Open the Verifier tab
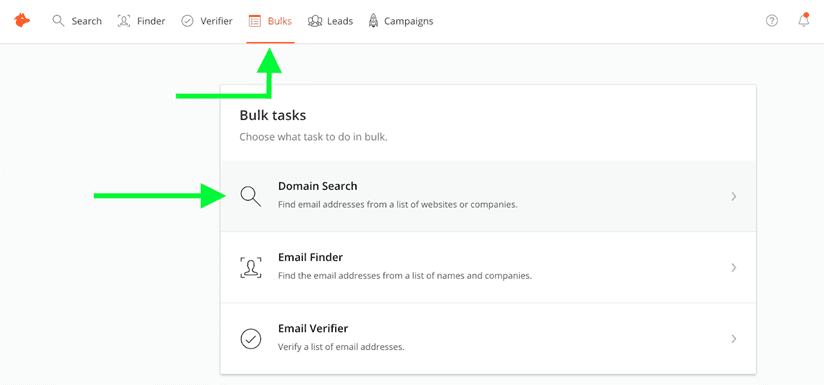This screenshot has height=385, width=824. tap(207, 21)
